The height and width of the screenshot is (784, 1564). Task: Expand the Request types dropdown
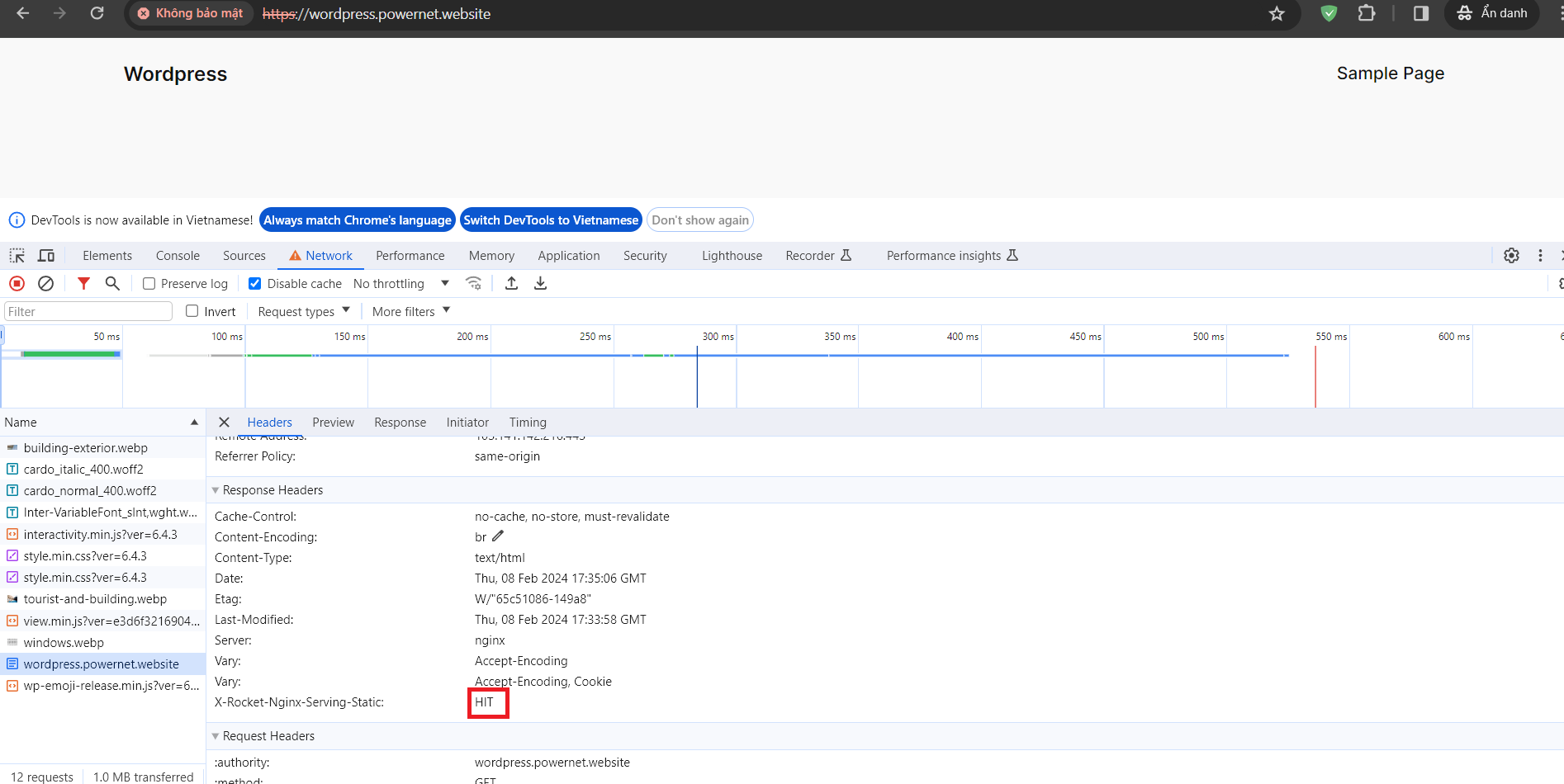coord(304,311)
